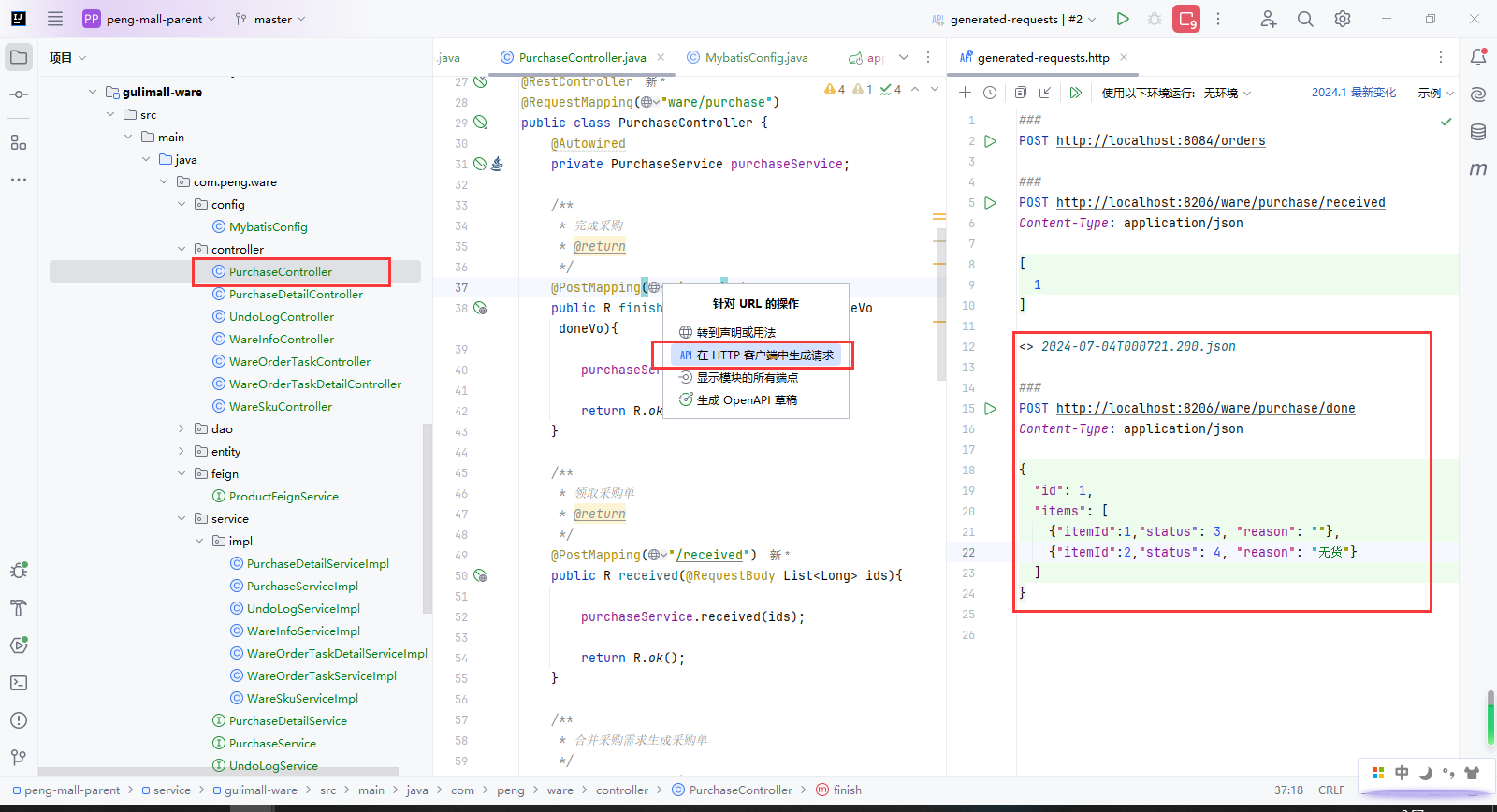Collapse the feign package folder
The width and height of the screenshot is (1497, 812).
pos(182,473)
